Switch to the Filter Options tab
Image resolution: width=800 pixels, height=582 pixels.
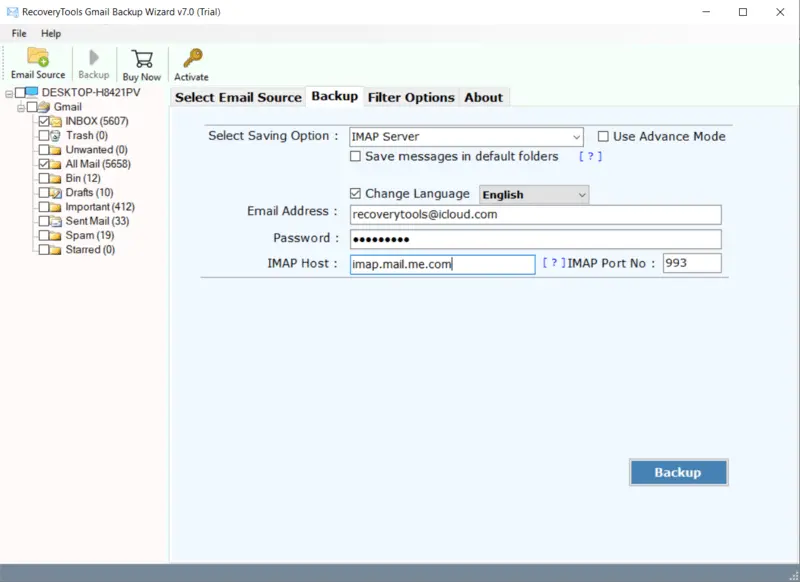pos(411,97)
